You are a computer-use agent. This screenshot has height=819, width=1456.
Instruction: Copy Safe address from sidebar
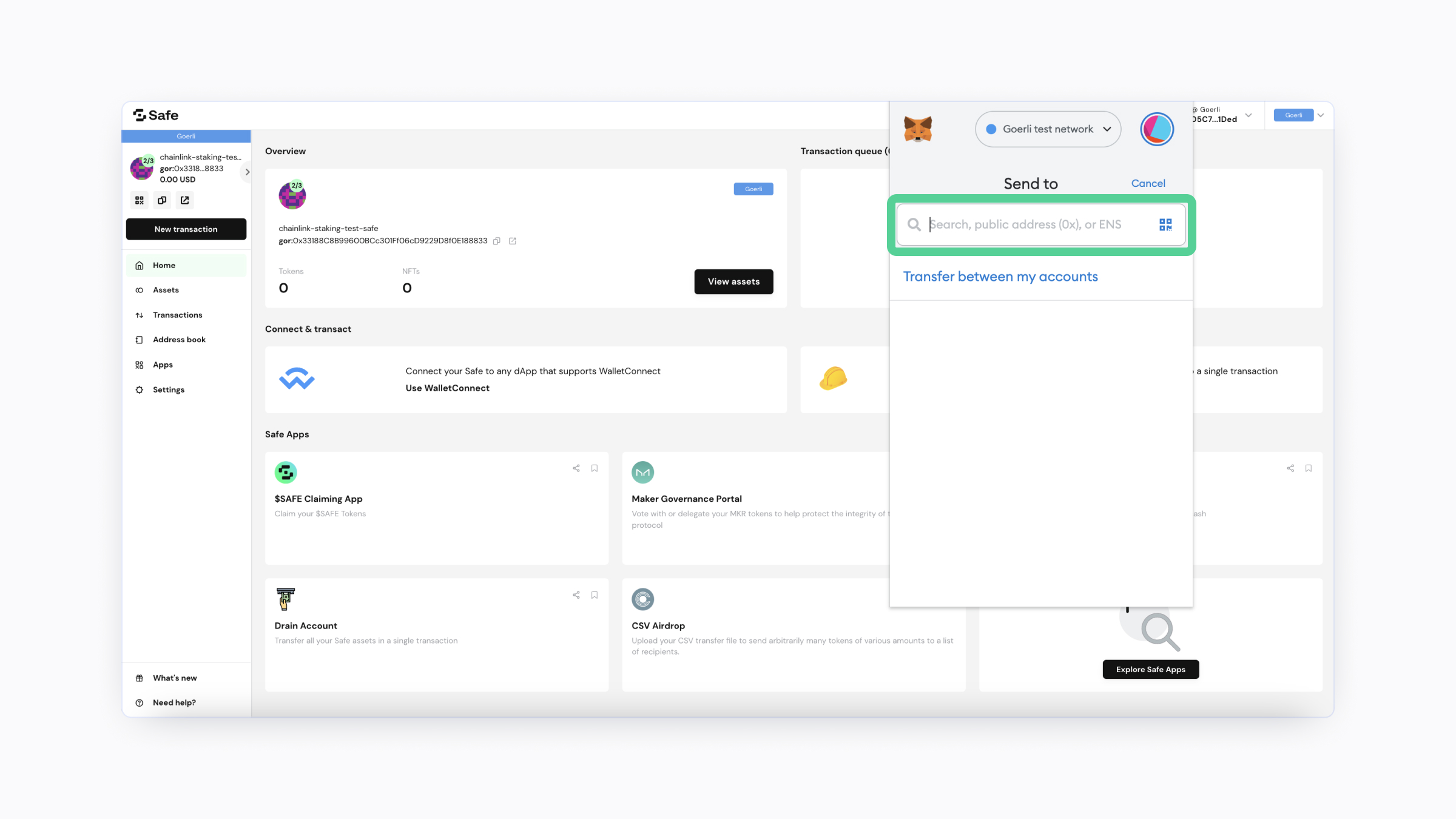162,200
